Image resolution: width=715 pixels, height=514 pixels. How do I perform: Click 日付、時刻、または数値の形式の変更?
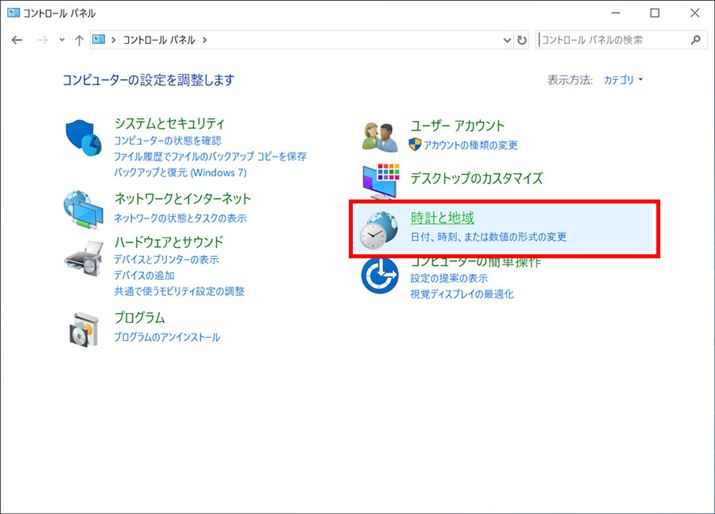tap(488, 237)
